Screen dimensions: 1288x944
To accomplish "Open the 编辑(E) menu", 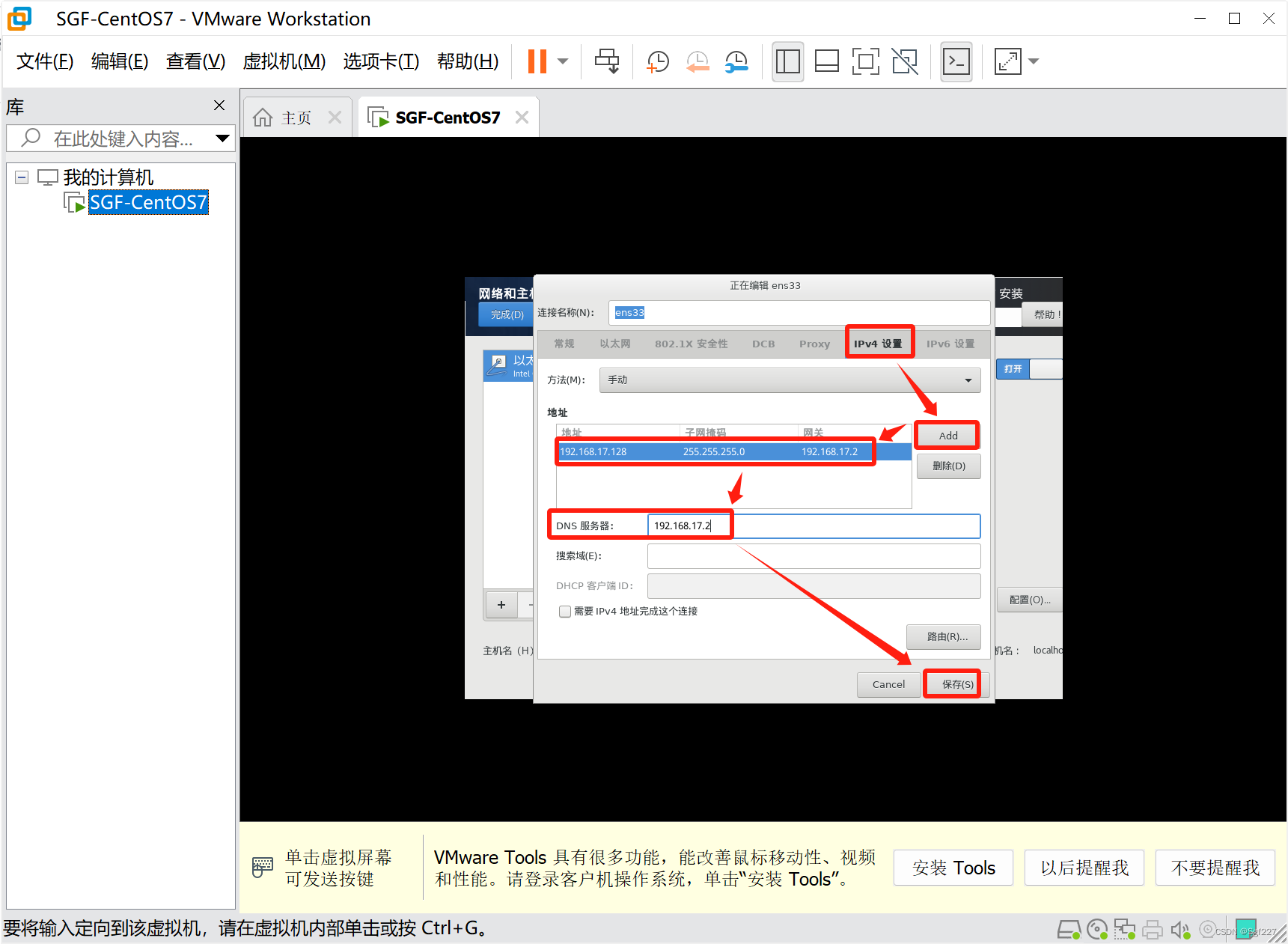I will click(x=120, y=61).
